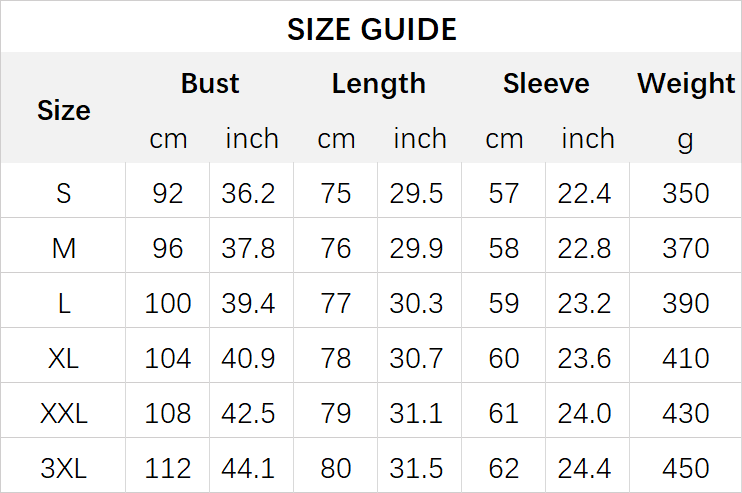Image resolution: width=742 pixels, height=493 pixels.
Task: Click the Weight column header
Action: (x=686, y=84)
